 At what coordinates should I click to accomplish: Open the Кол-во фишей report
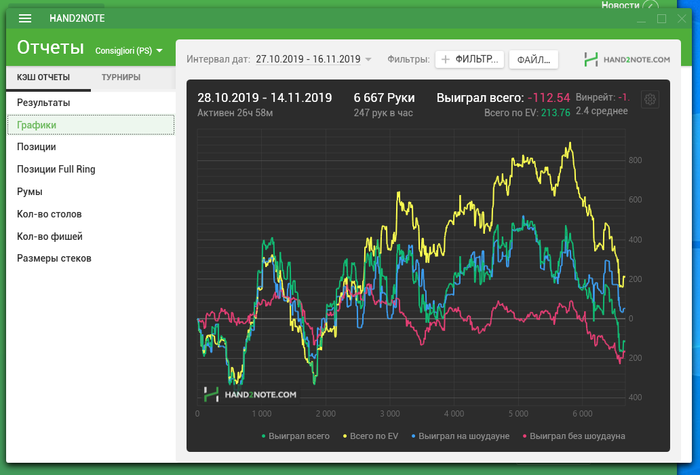point(90,236)
